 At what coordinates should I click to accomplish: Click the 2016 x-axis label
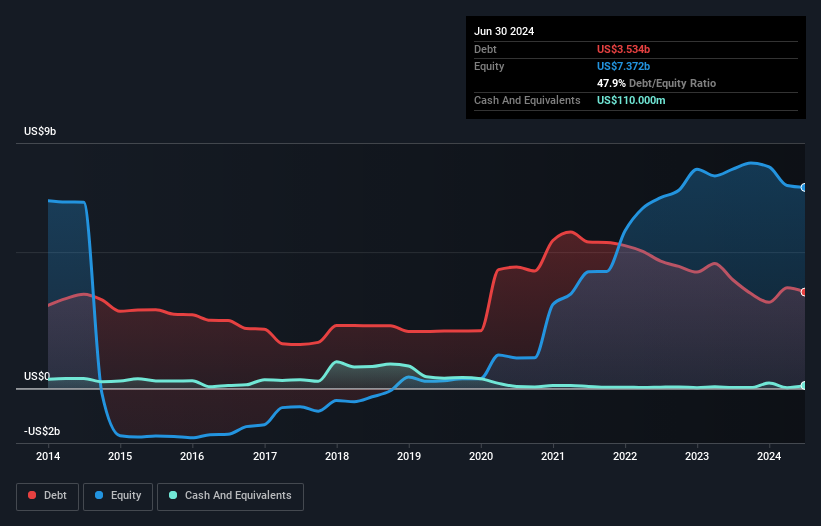click(192, 456)
